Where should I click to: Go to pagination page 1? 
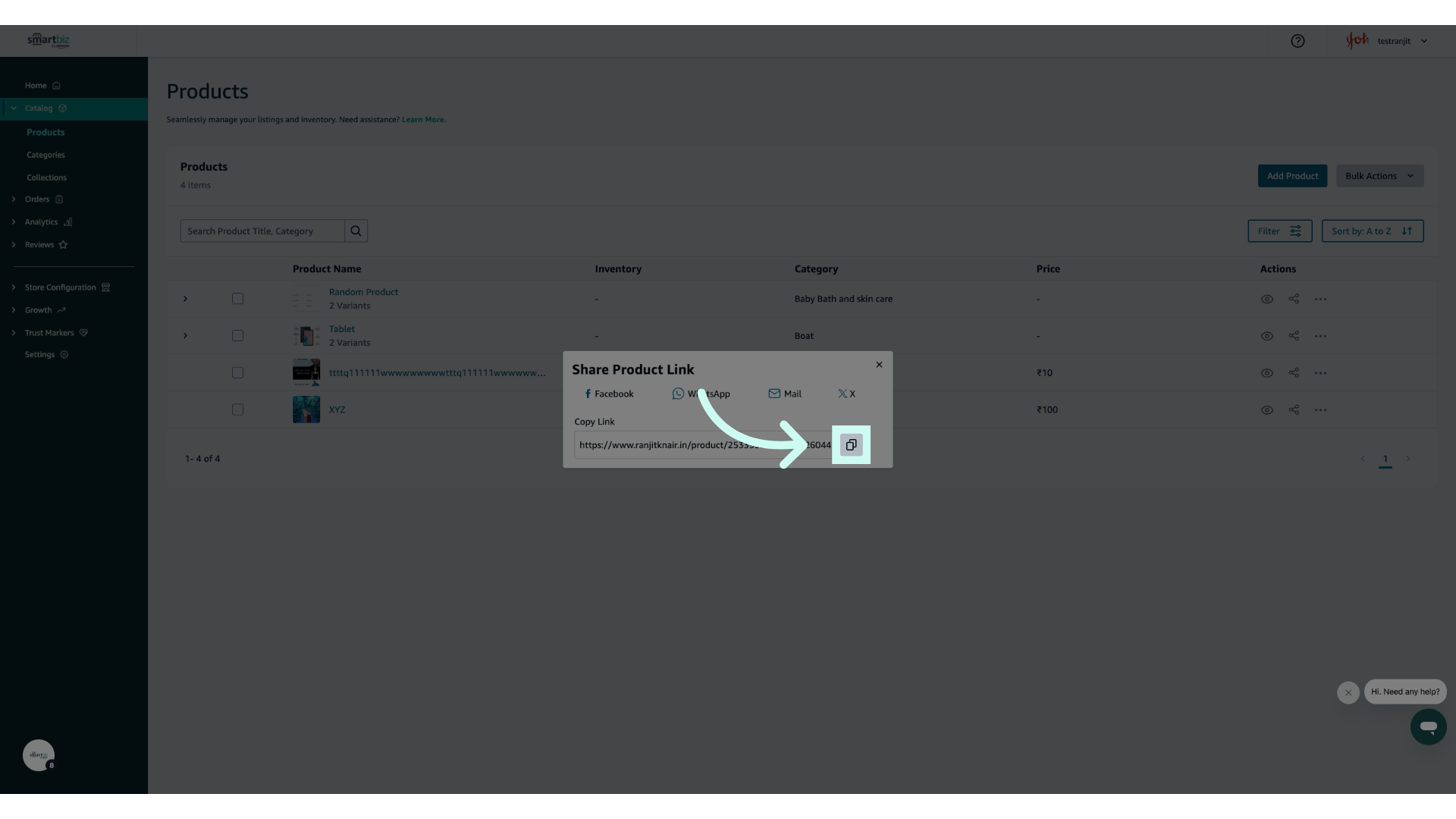click(x=1385, y=459)
